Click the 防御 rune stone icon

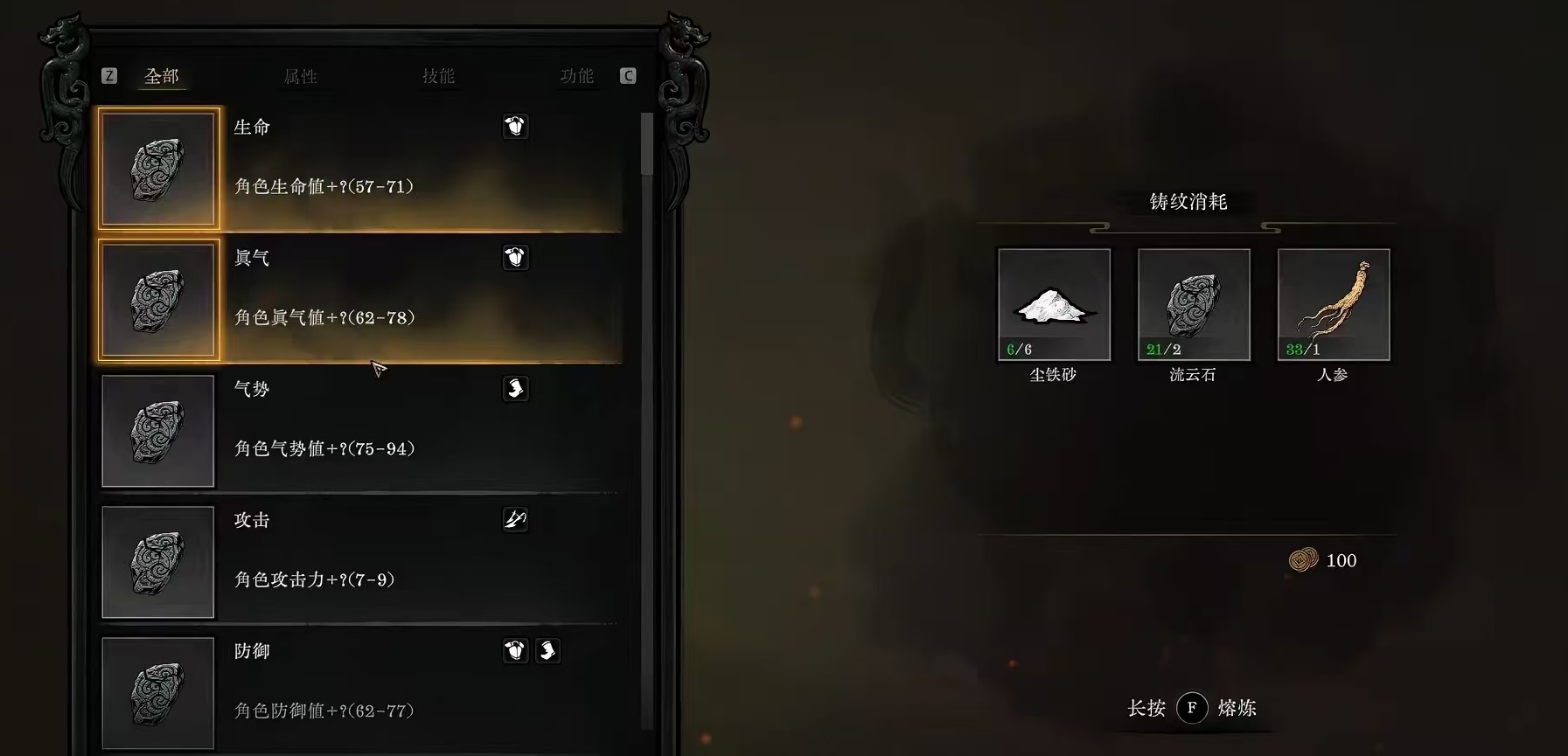tap(158, 693)
